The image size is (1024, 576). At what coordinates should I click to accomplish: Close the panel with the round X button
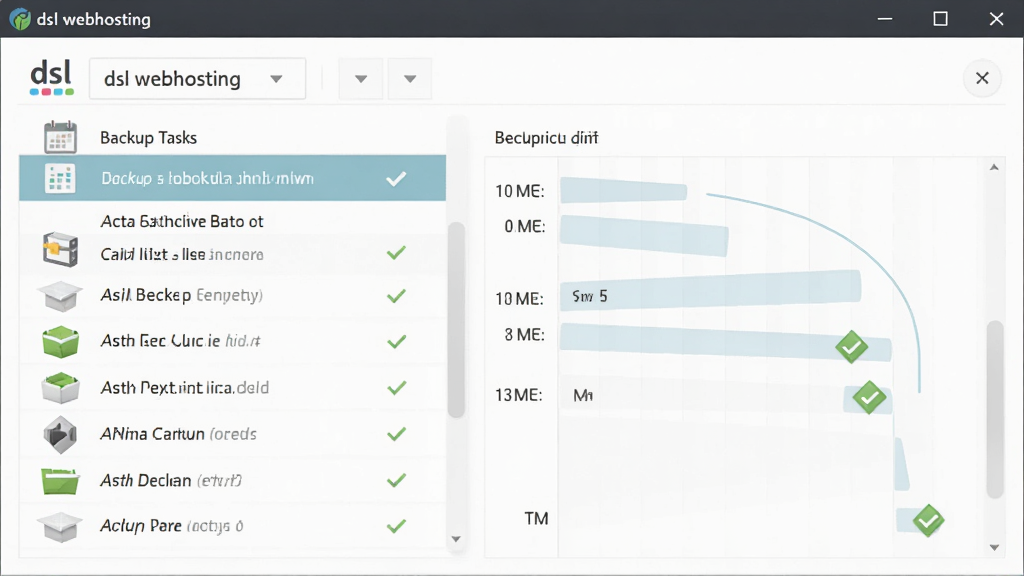[982, 78]
